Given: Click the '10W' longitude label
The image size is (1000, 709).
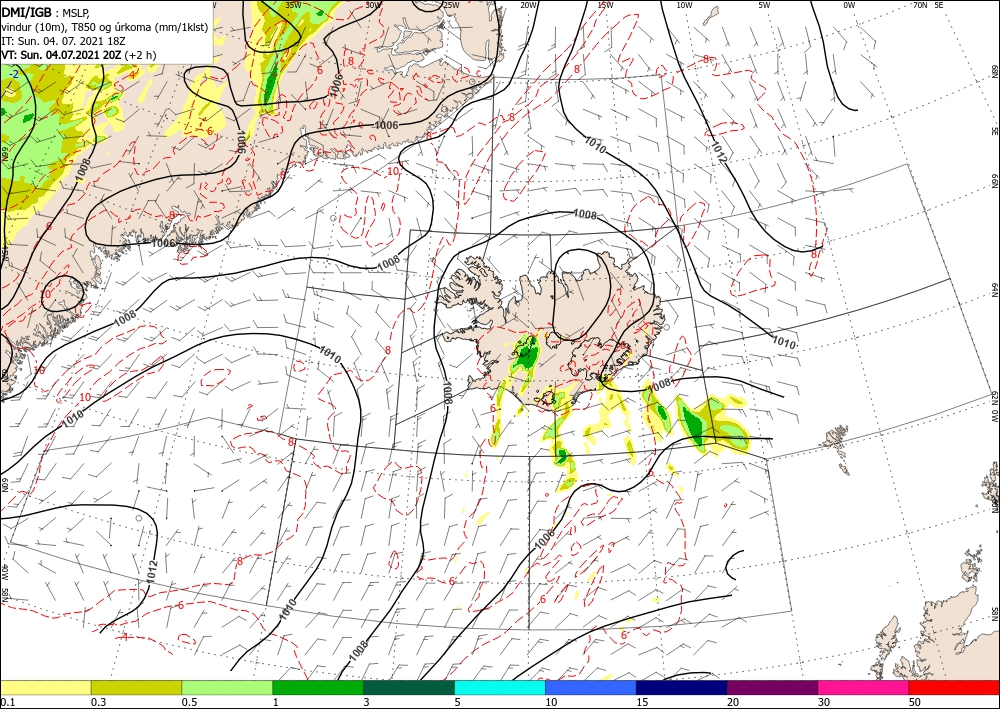Looking at the screenshot, I should (x=684, y=5).
